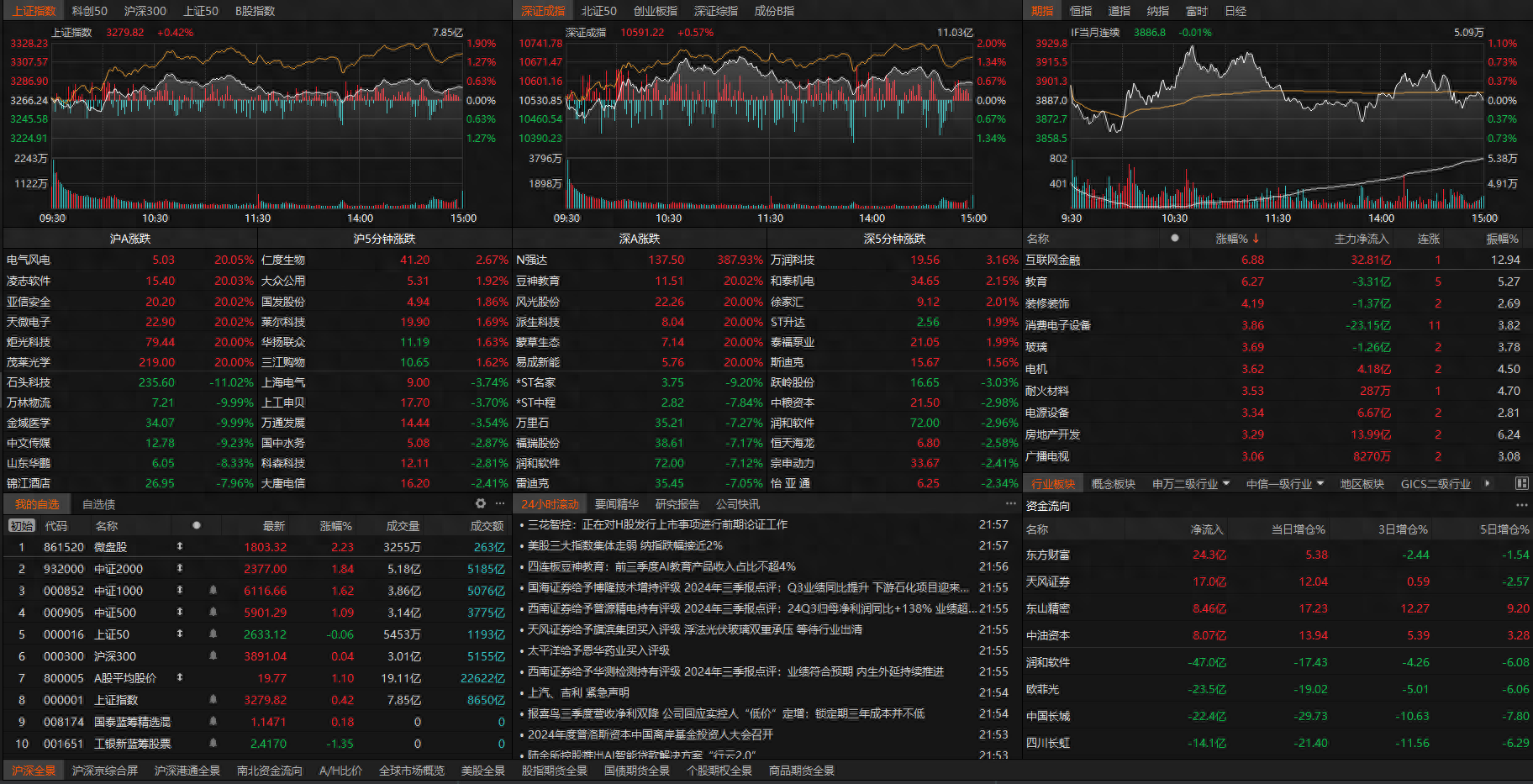Open 研究报告 tab

point(677,504)
